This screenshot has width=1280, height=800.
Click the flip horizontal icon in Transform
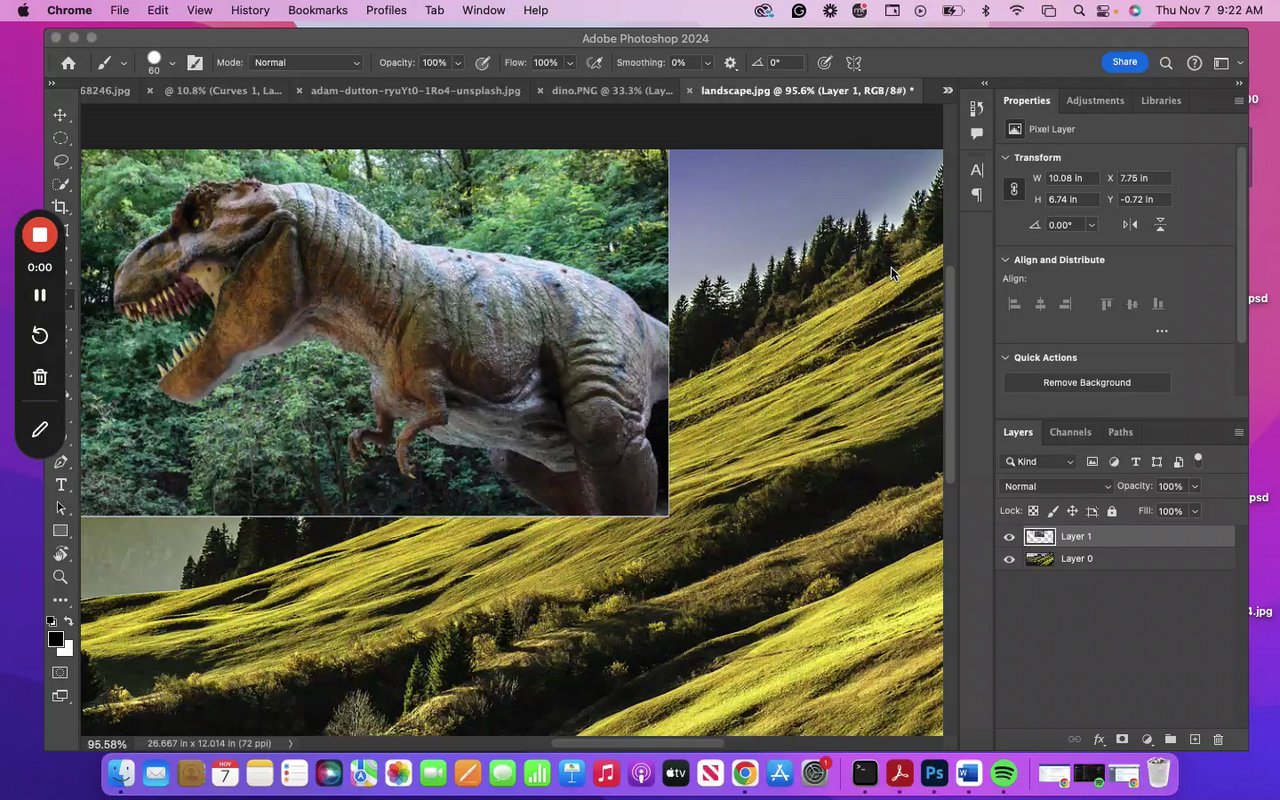click(x=1130, y=225)
